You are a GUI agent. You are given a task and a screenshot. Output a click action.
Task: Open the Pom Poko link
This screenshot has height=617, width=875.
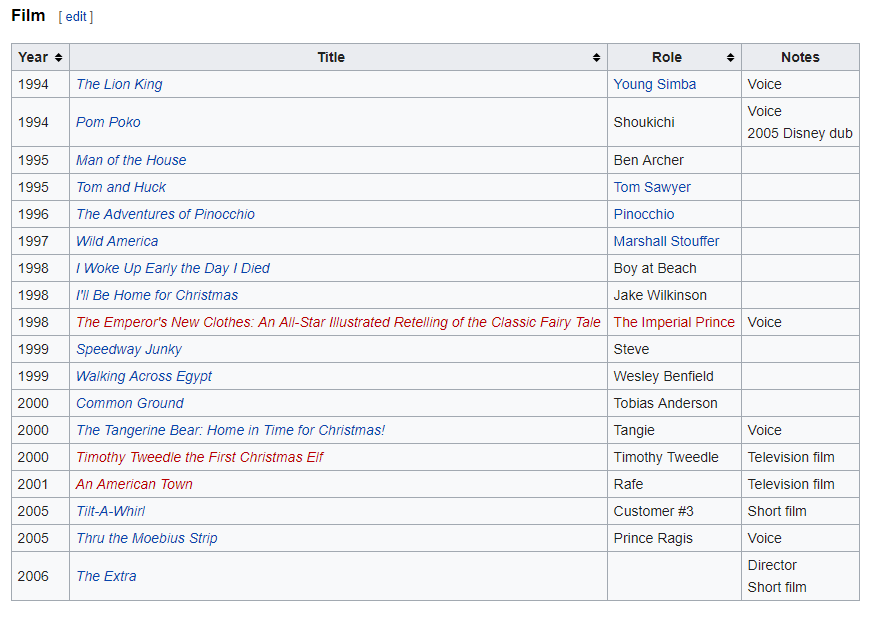108,122
